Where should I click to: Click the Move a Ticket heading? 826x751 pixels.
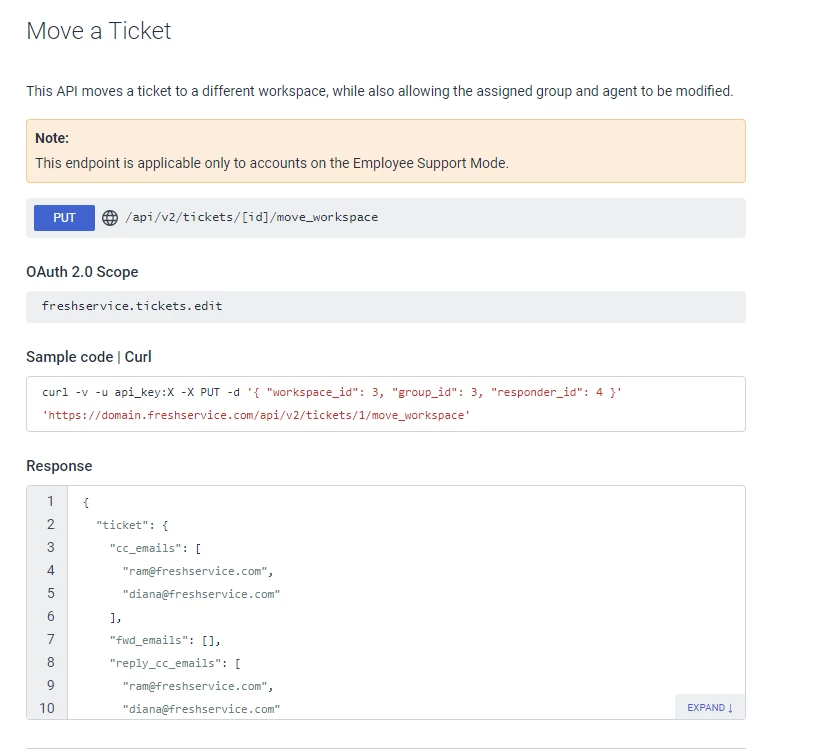[99, 31]
